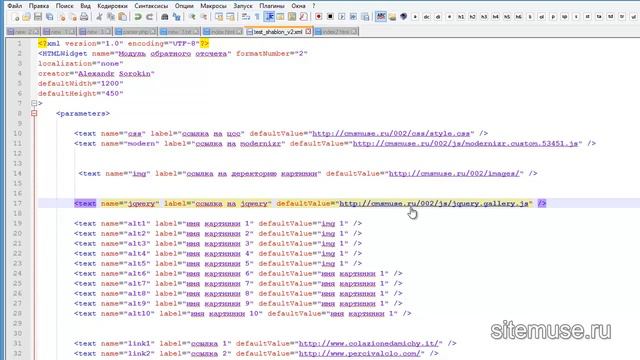Undo with the green arrow icon
640x360 pixels.
pyautogui.click(x=138, y=17)
